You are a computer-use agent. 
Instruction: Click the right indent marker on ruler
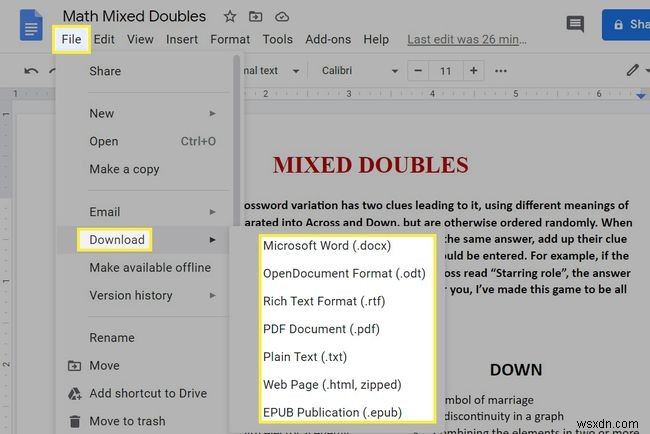(641, 96)
